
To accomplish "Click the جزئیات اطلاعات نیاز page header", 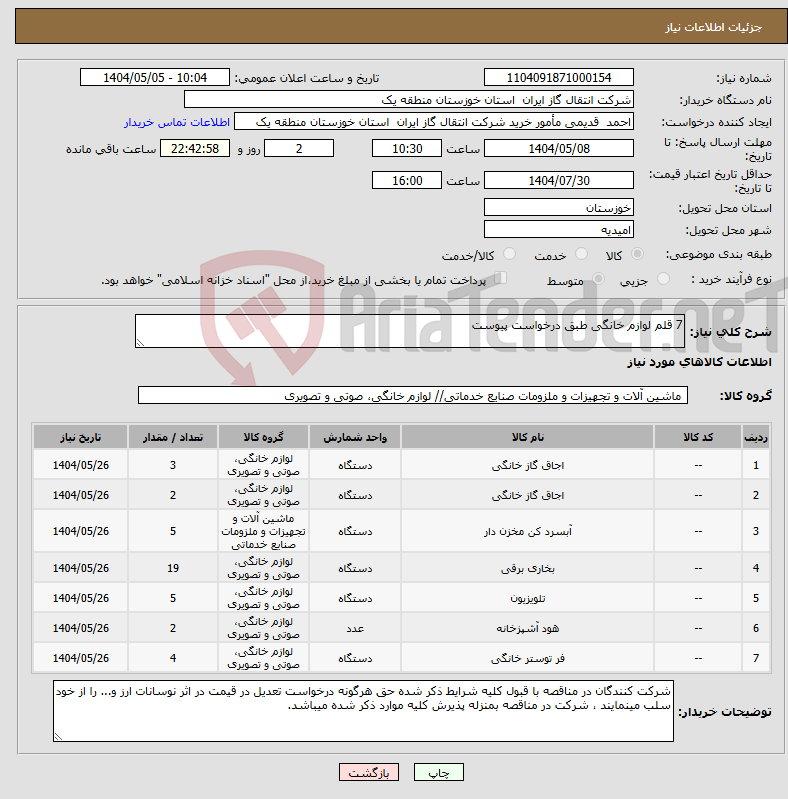I will pyautogui.click(x=713, y=28).
